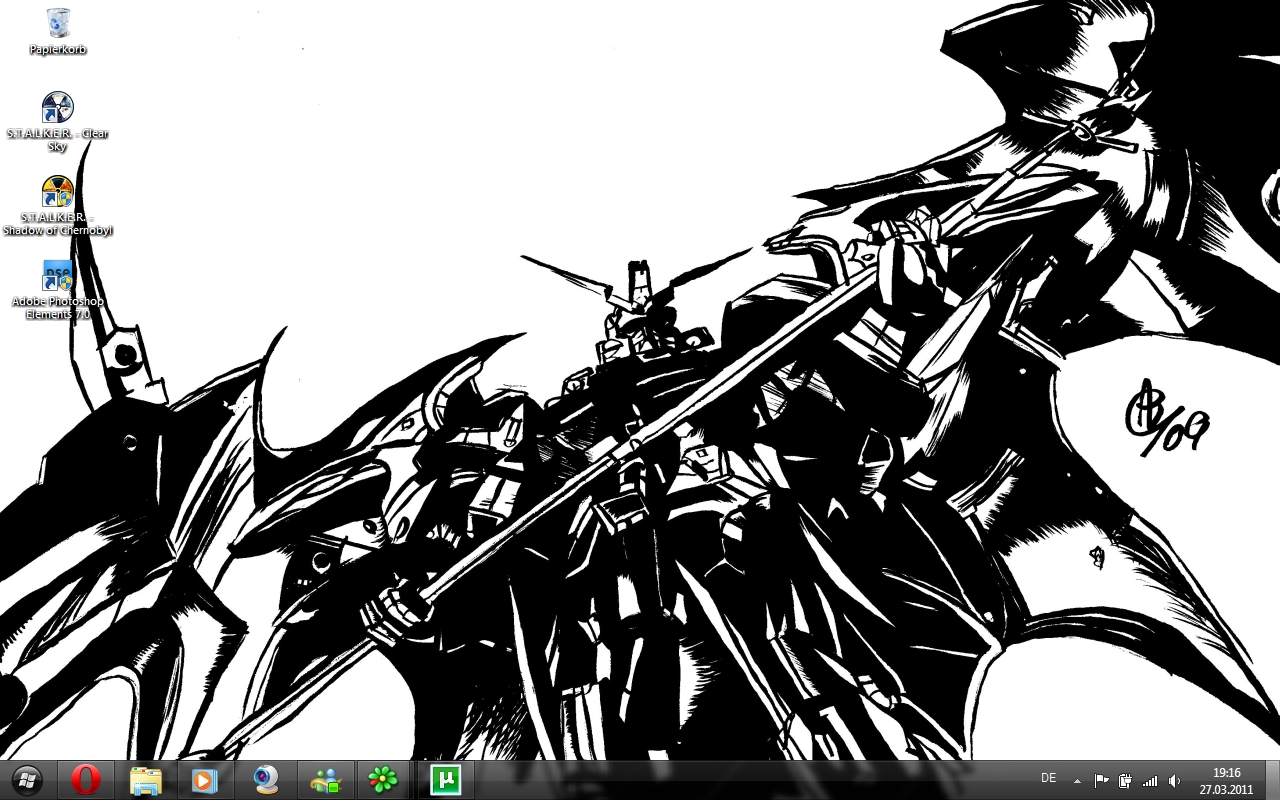
Task: Select S.T.A.L.K.E.R. Shadow of Chernobyl shortcut
Action: (x=58, y=206)
